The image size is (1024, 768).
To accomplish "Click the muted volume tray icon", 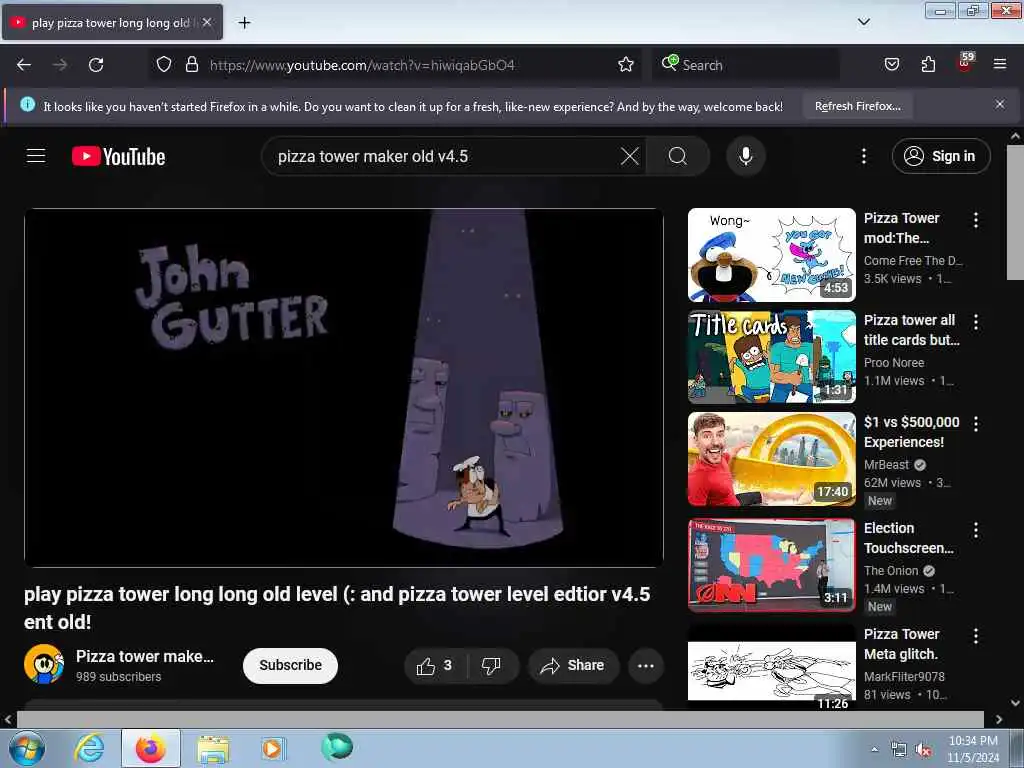I will (923, 750).
